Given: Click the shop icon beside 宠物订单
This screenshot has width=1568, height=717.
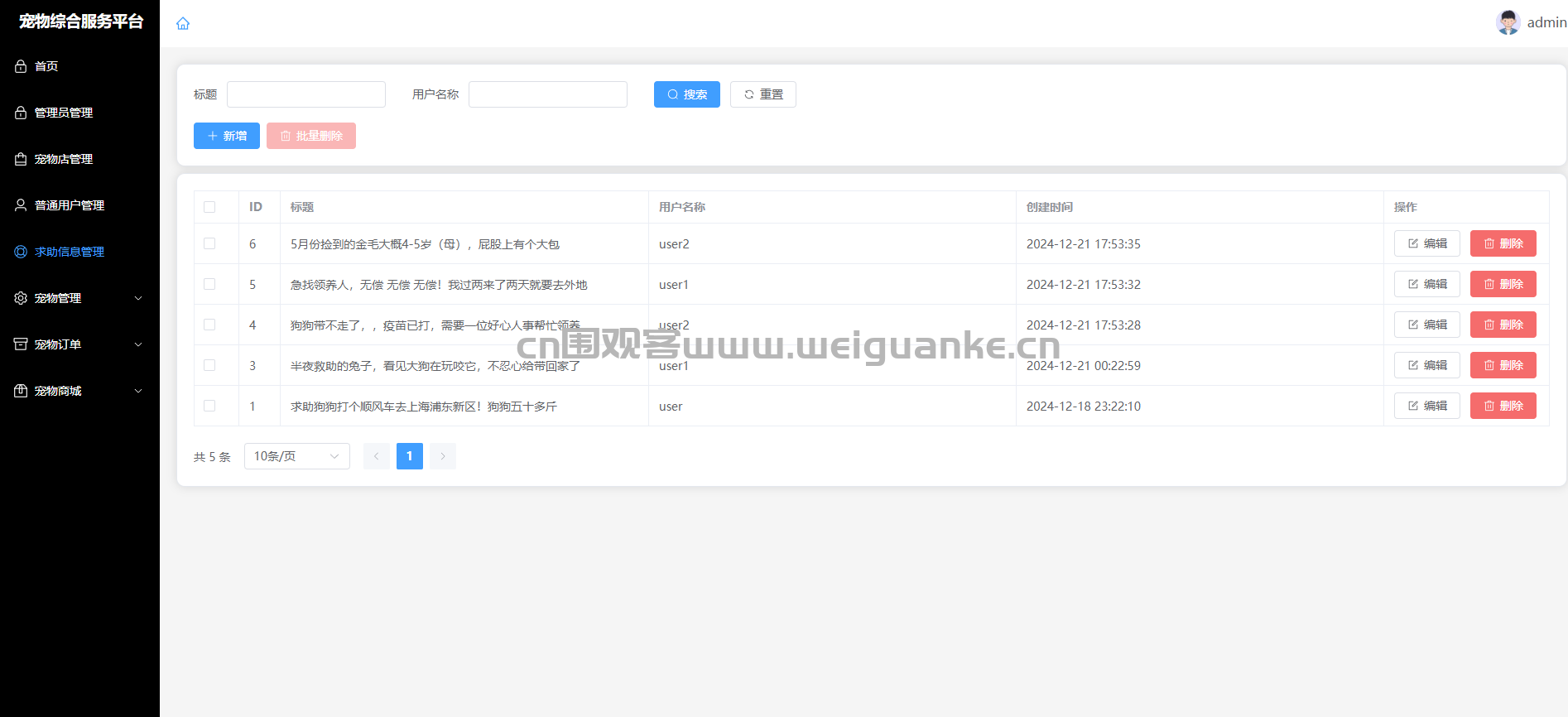Looking at the screenshot, I should click(x=21, y=344).
